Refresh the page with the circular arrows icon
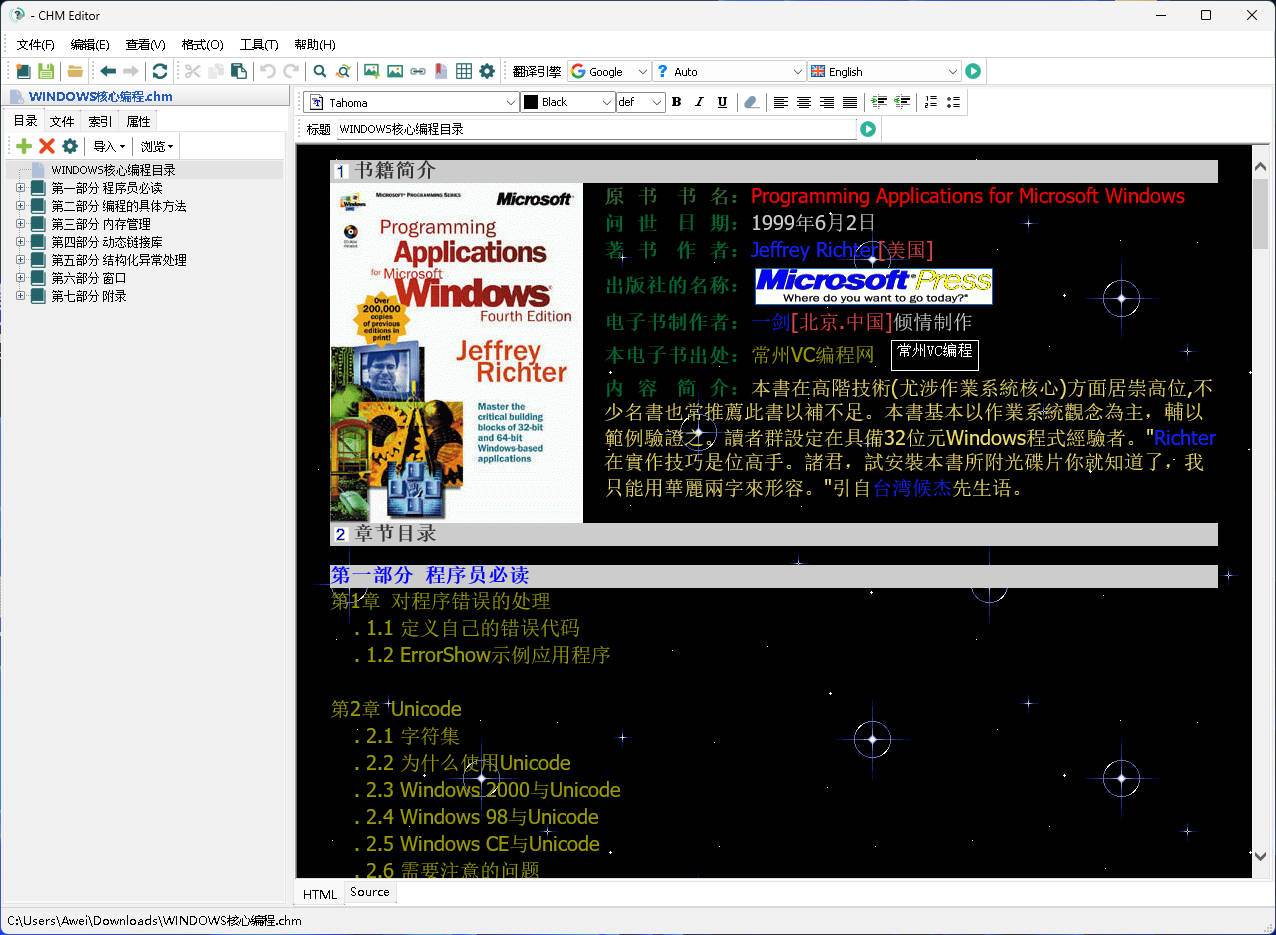The height and width of the screenshot is (935, 1276). click(x=160, y=71)
